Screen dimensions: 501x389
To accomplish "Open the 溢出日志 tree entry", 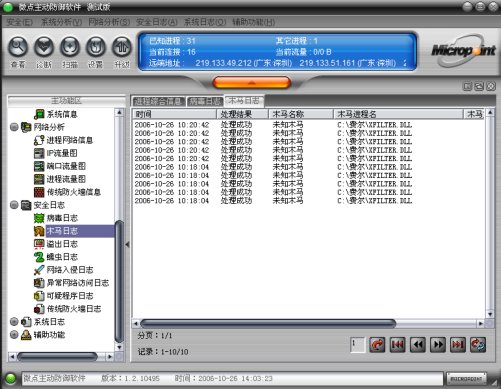I will point(56,244).
